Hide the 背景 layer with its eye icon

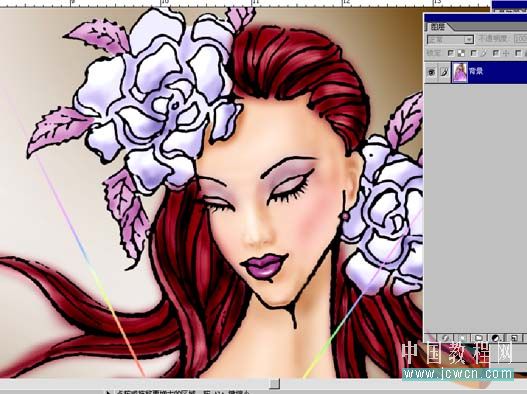pos(431,72)
